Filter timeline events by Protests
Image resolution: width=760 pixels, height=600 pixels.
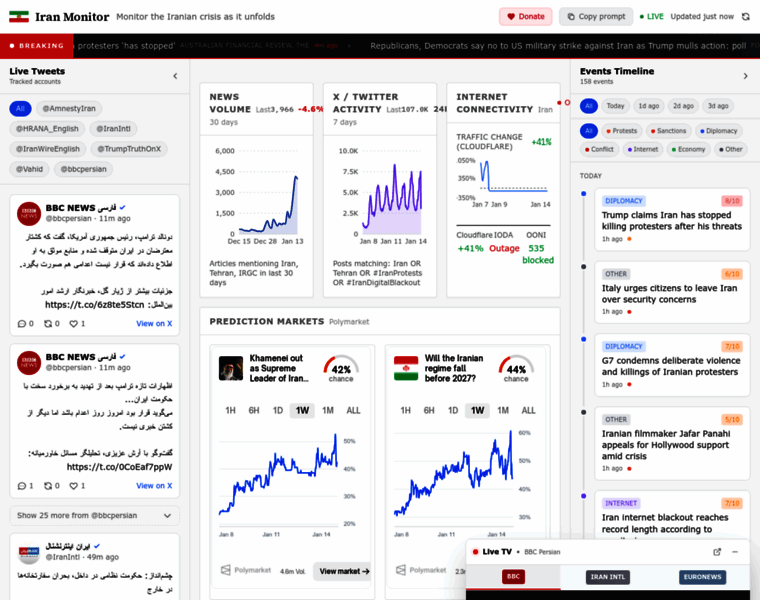[x=621, y=131]
